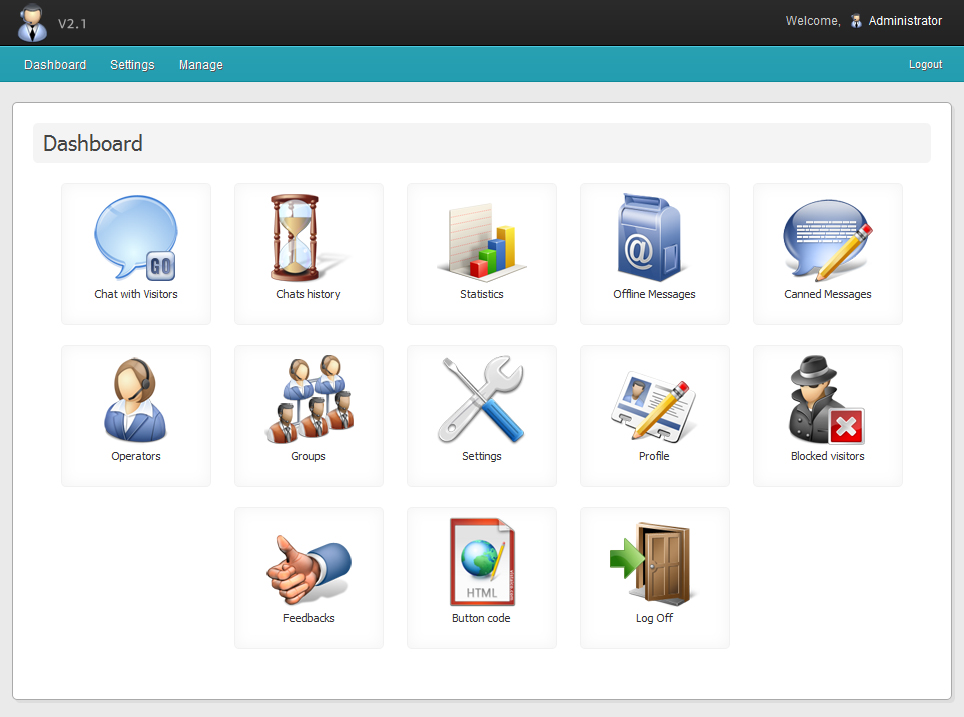Click the 'Chat with Visitors' text label
Image resolution: width=964 pixels, height=717 pixels.
[136, 294]
